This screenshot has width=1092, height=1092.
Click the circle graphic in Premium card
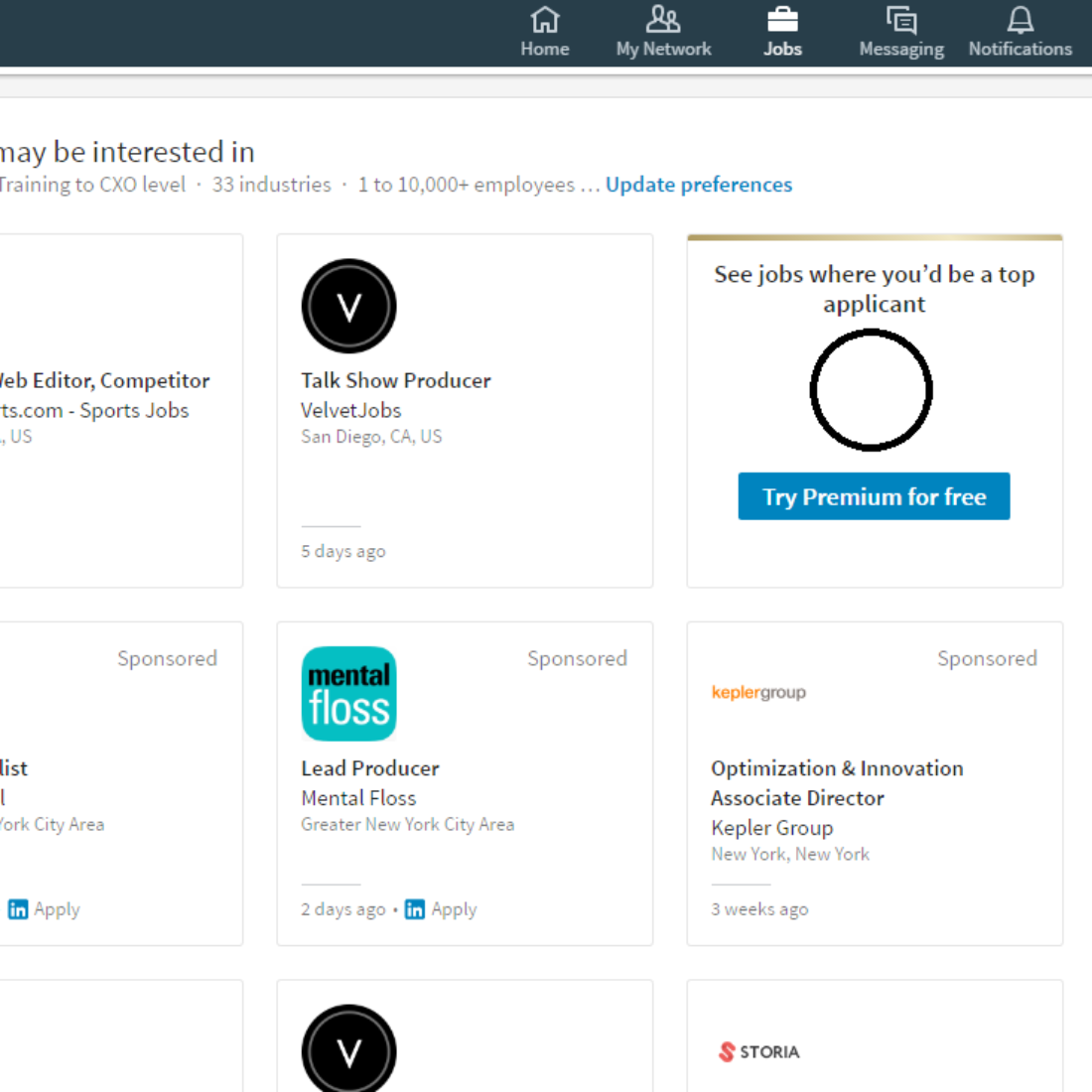point(872,390)
